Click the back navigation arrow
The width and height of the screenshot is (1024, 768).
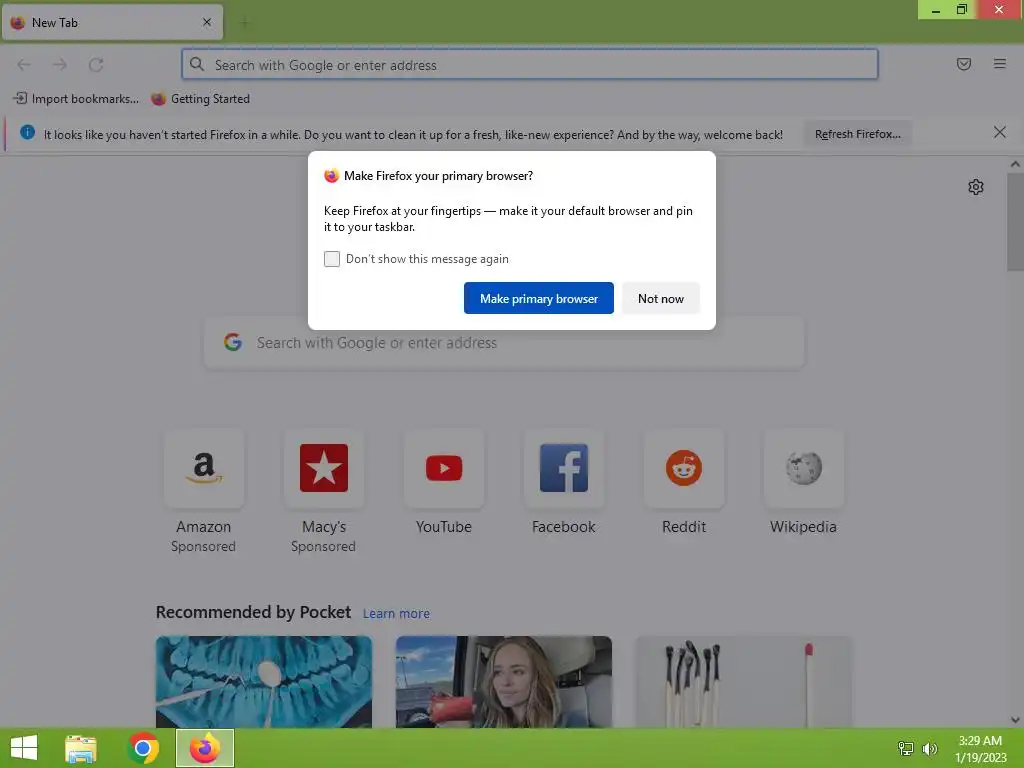pyautogui.click(x=24, y=65)
